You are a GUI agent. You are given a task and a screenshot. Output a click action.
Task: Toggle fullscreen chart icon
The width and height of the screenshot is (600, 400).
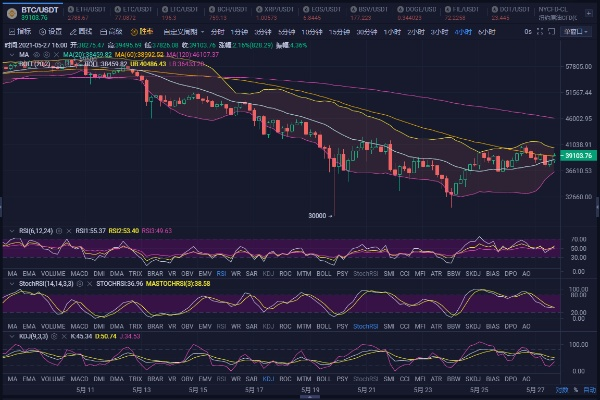click(x=540, y=31)
